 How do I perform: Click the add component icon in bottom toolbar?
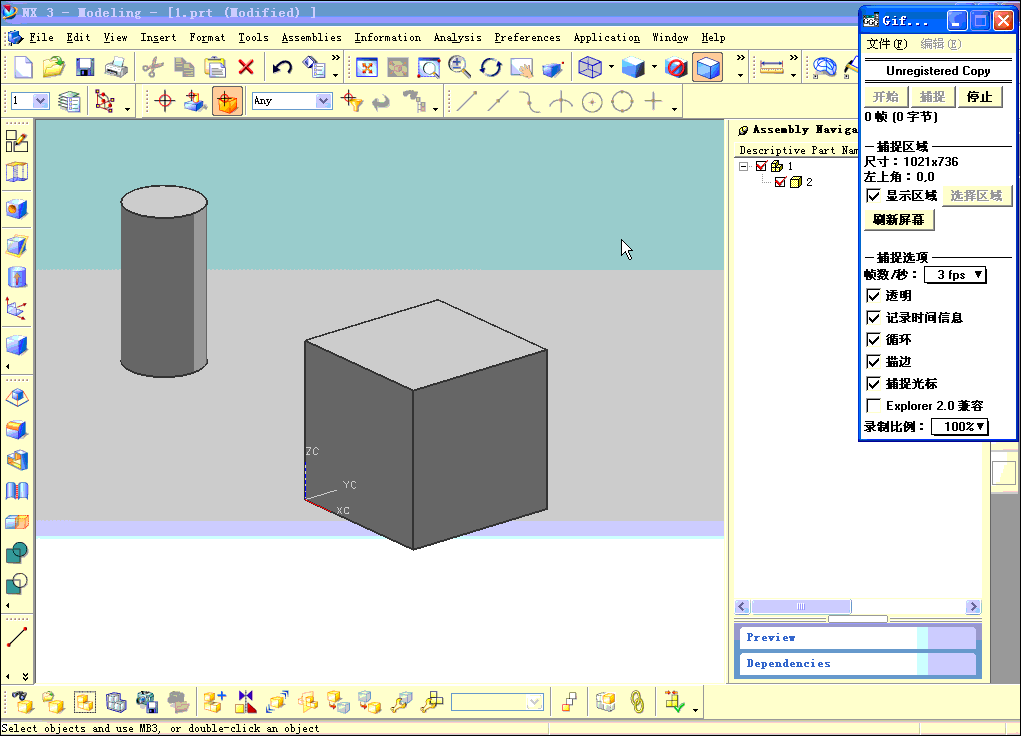[x=214, y=702]
